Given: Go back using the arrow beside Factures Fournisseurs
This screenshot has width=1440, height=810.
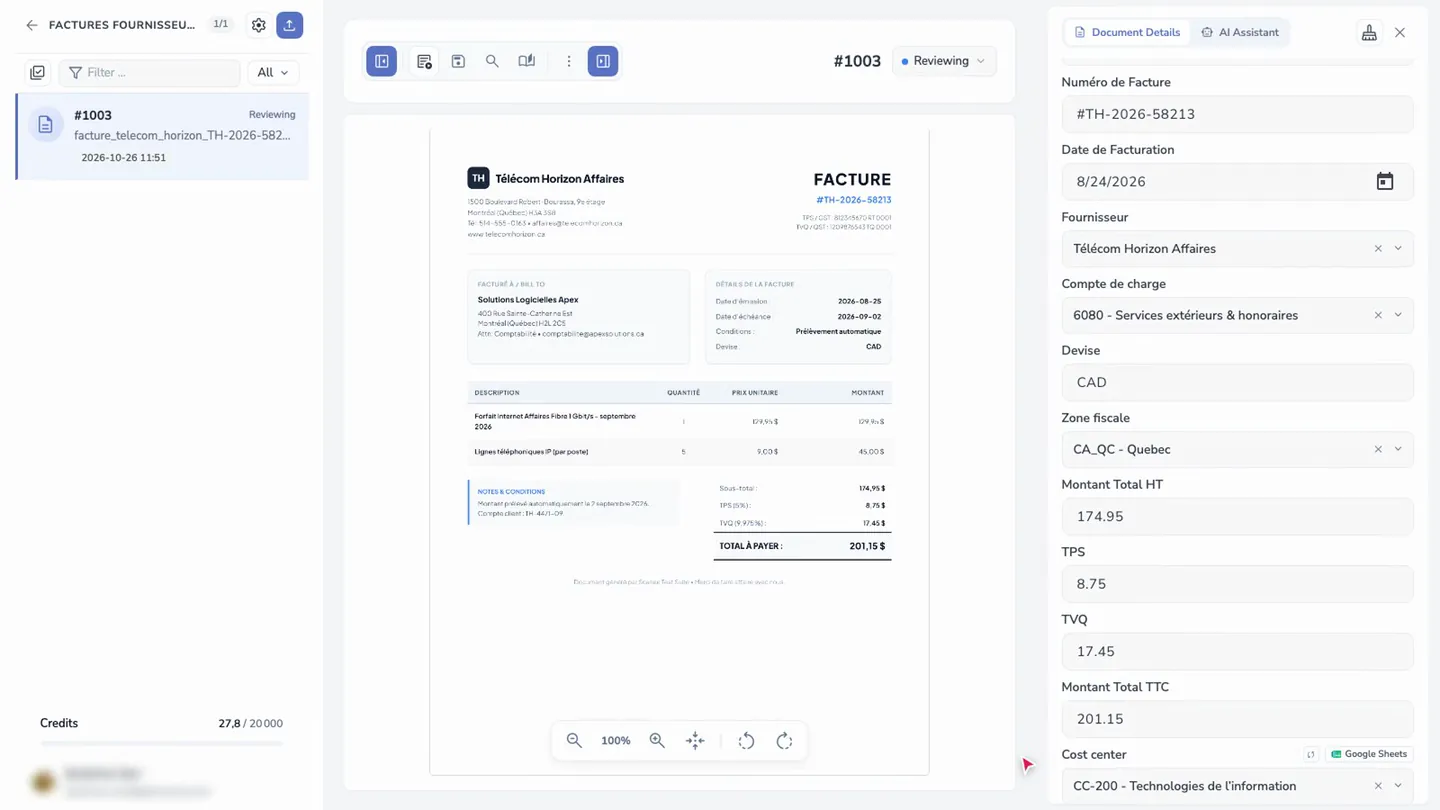Looking at the screenshot, I should pyautogui.click(x=32, y=25).
